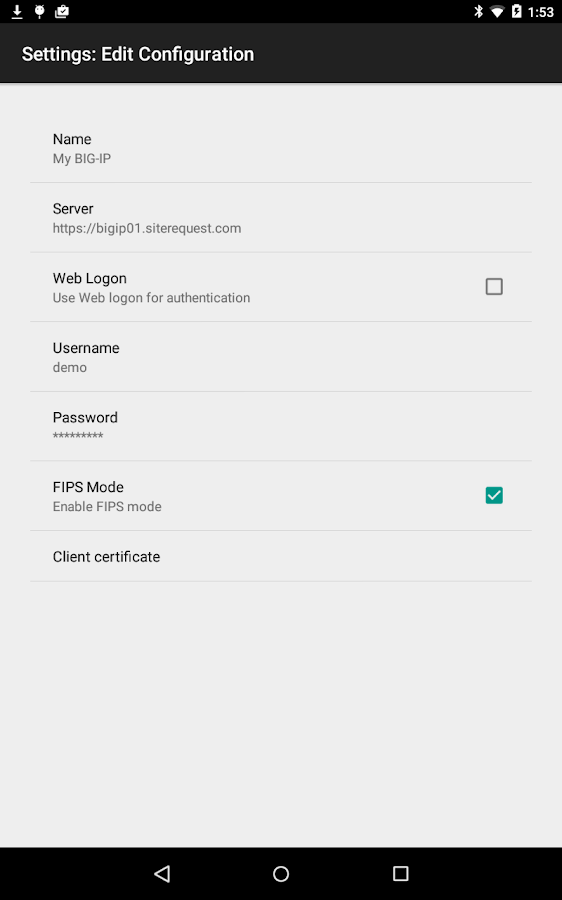Image resolution: width=562 pixels, height=900 pixels.
Task: Edit the Name setting My BIG-IP
Action: [281, 148]
